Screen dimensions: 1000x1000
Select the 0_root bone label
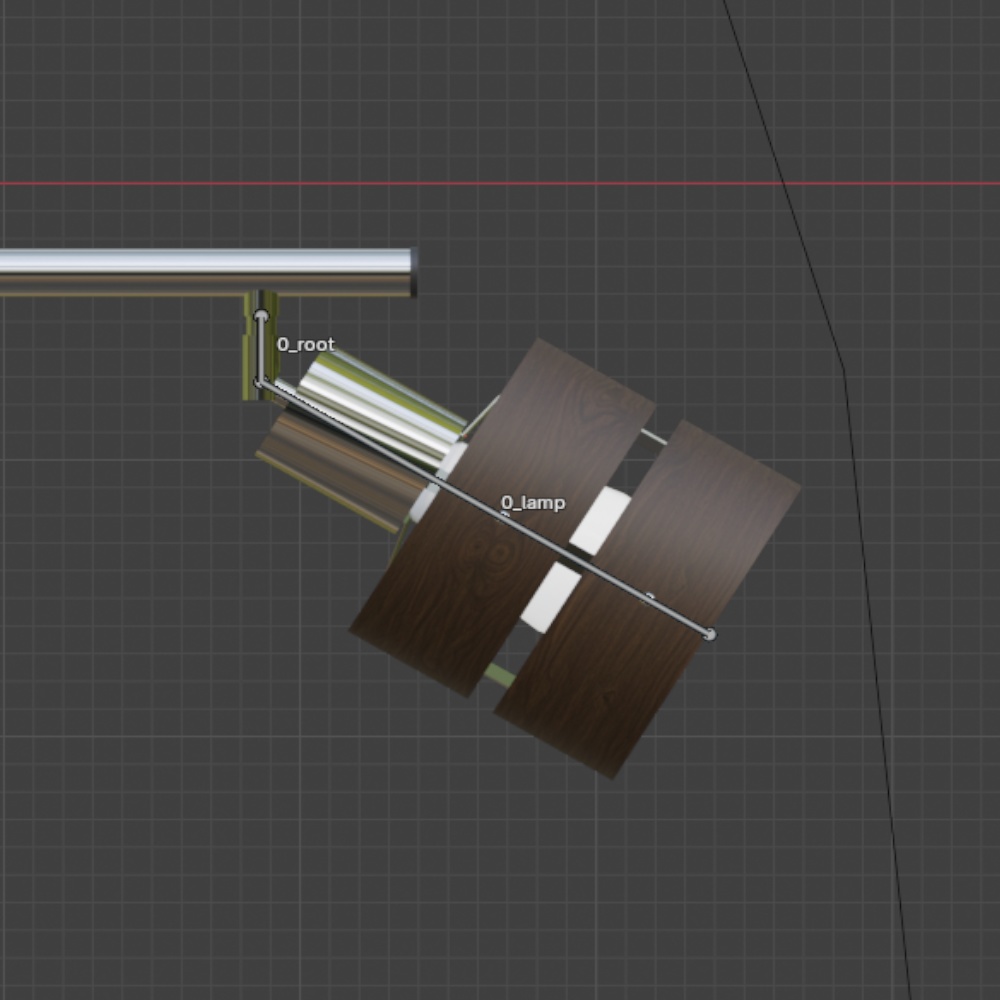[x=305, y=345]
